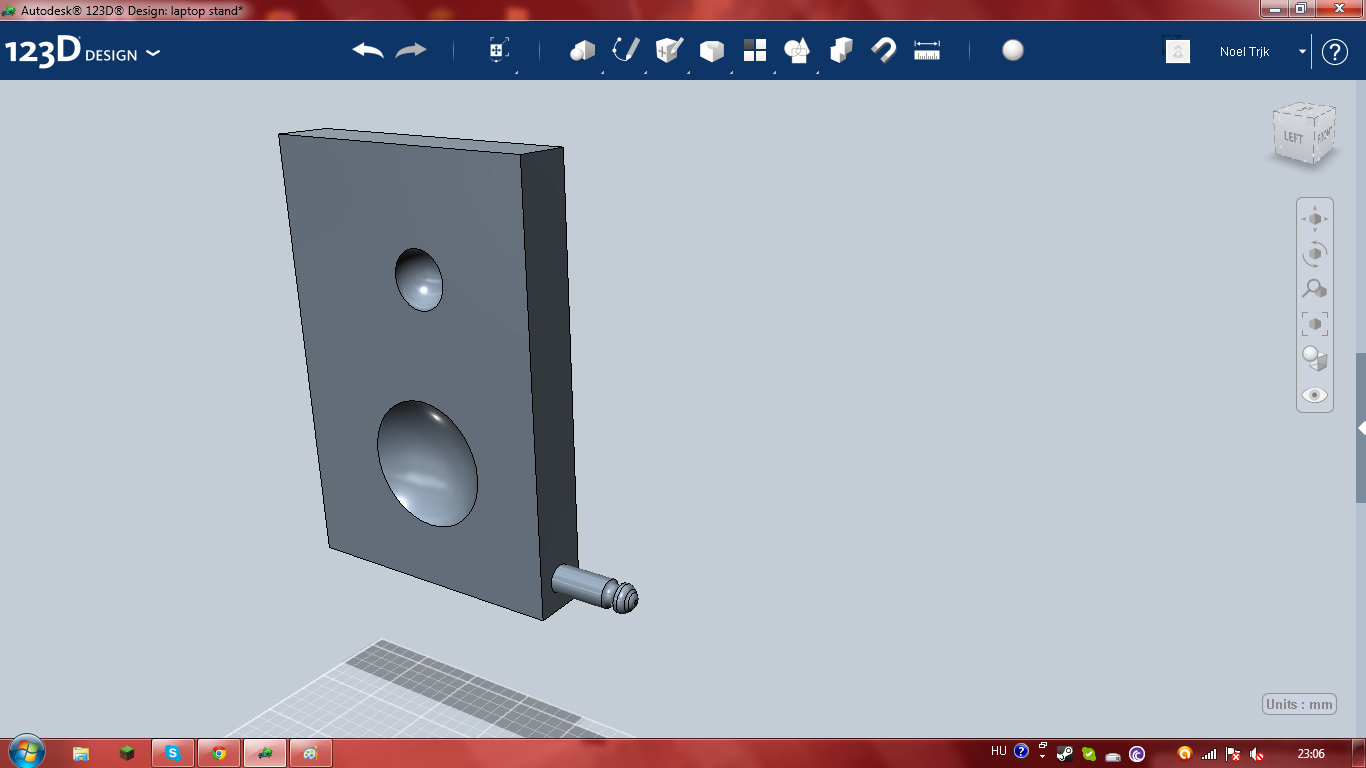Open the Modify tool white cube icon
Image resolution: width=1366 pixels, height=768 pixels.
pyautogui.click(x=712, y=51)
